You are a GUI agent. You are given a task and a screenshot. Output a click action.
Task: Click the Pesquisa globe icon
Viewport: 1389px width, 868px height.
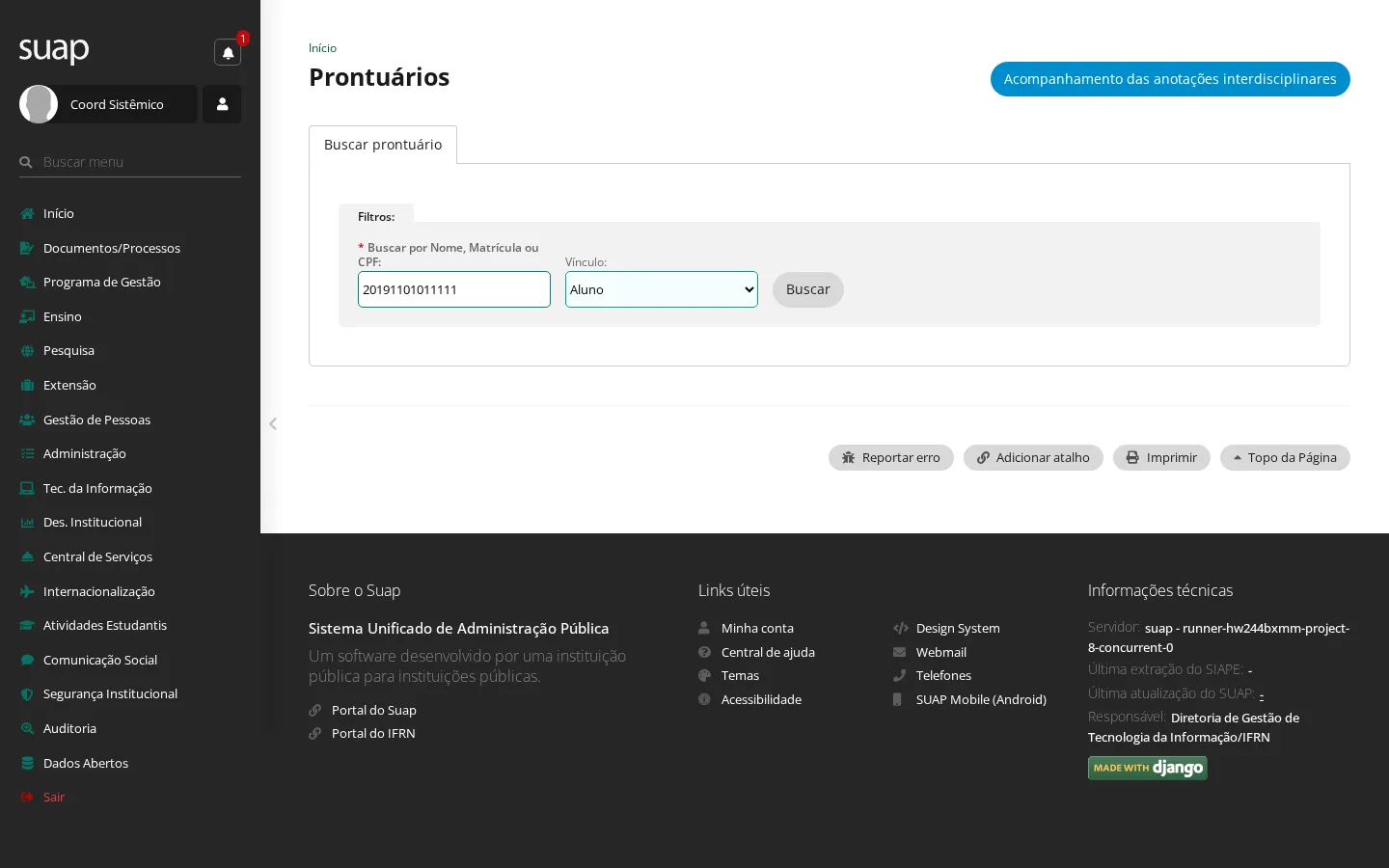[x=27, y=351]
